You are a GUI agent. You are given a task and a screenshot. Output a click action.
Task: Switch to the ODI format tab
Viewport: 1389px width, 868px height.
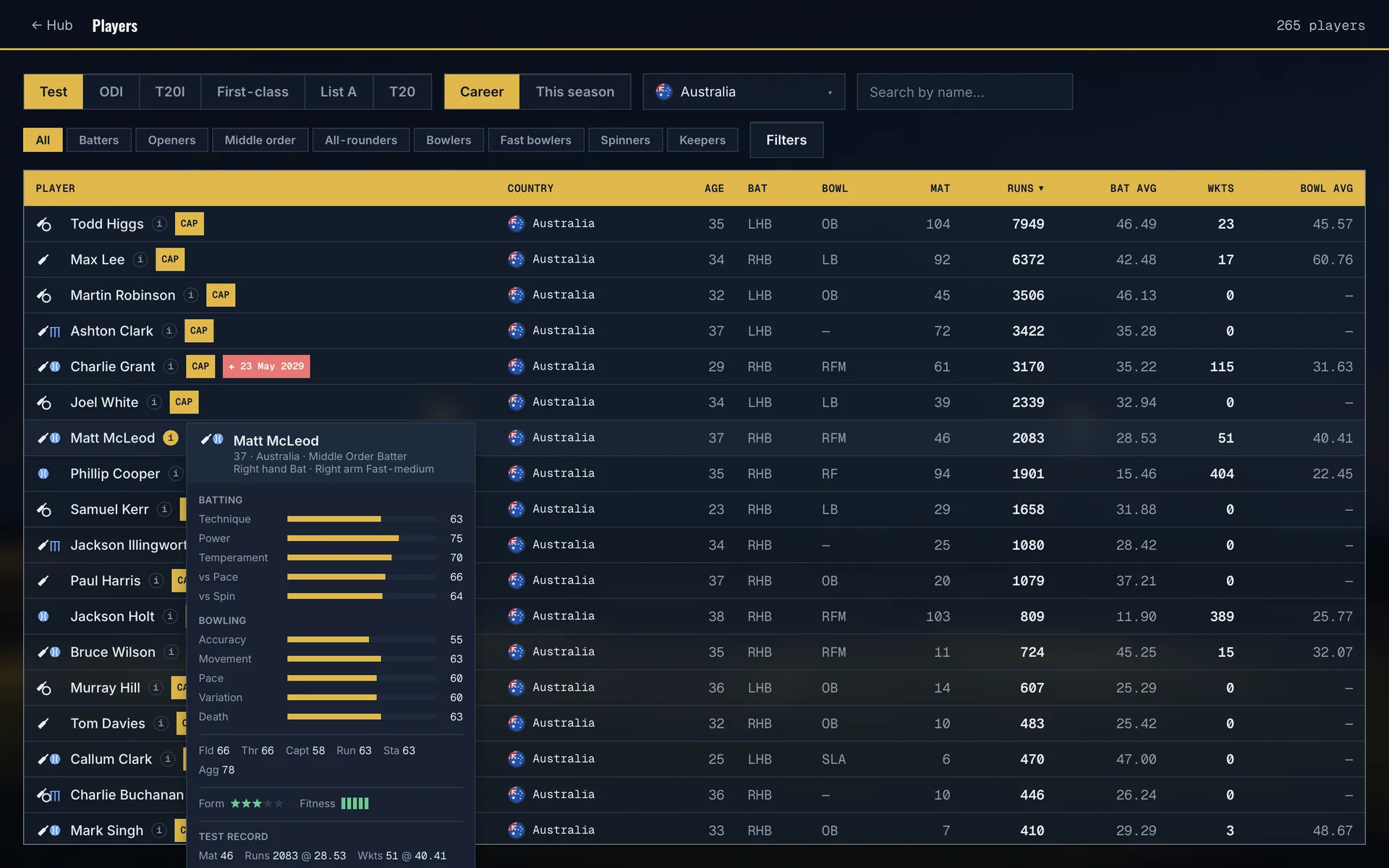point(111,92)
